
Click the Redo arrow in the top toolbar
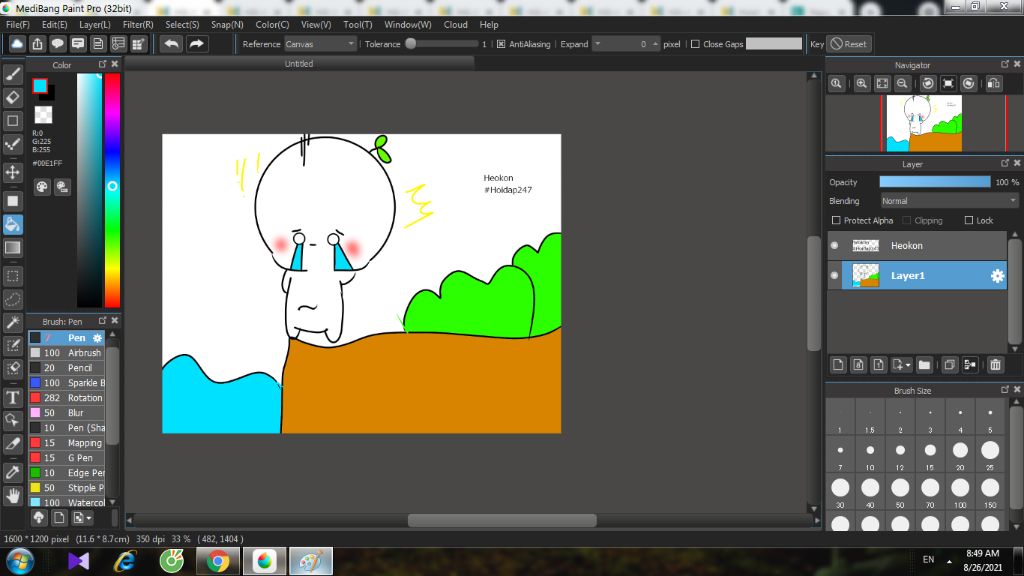(x=196, y=44)
